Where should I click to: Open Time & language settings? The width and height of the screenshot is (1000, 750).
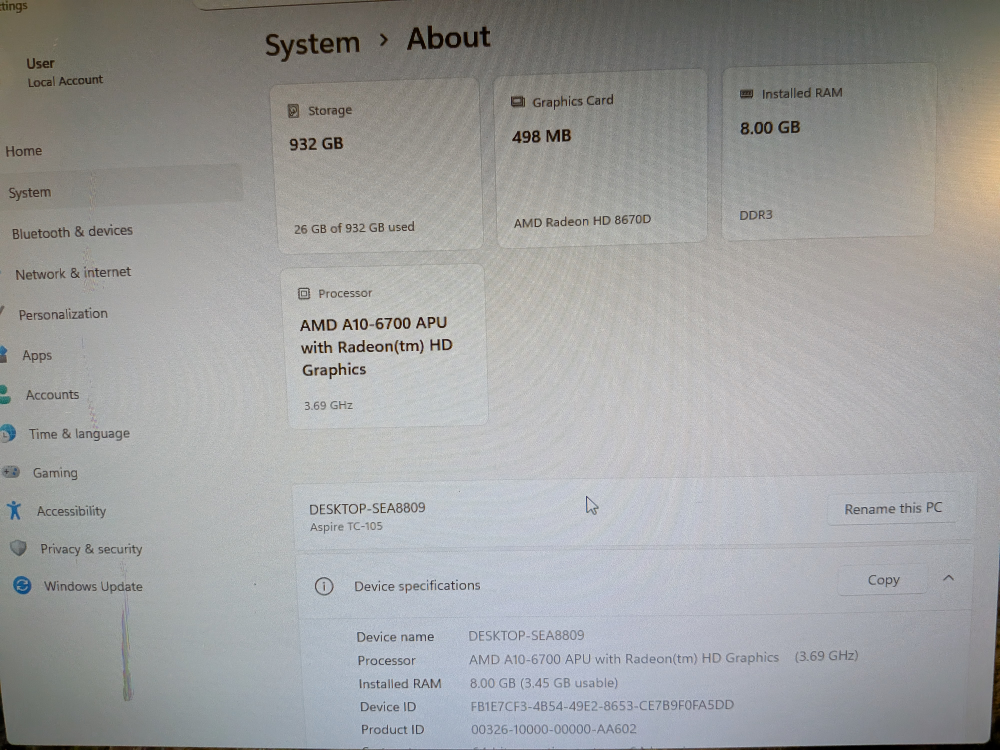coord(79,434)
